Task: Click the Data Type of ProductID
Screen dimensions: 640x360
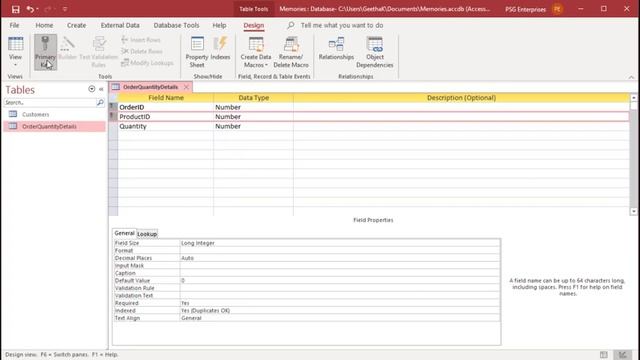Action: [253, 117]
